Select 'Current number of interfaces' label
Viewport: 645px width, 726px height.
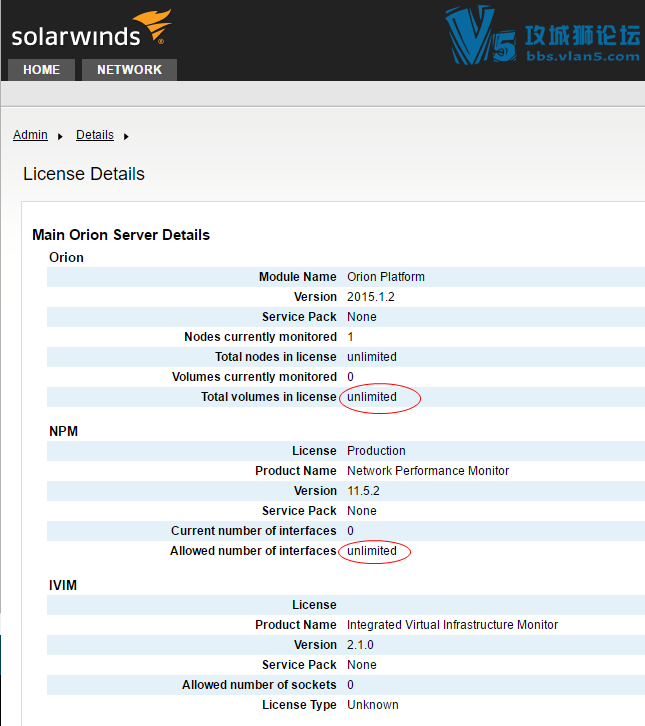254,531
